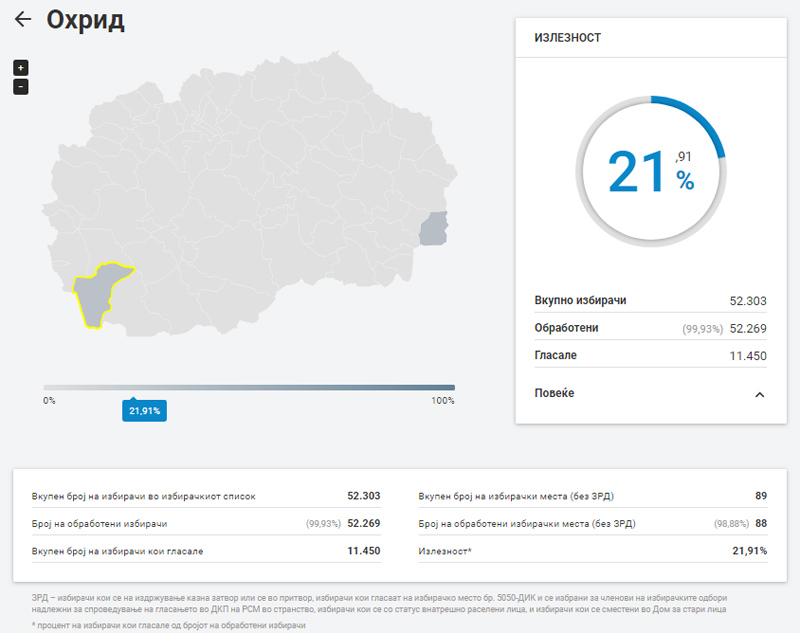Zoom in on the map with plus button
Screen dimensions: 800x633
[x=21, y=68]
